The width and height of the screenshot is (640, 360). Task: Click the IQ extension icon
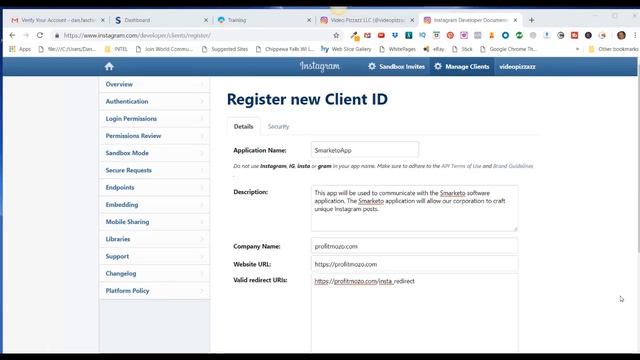(x=422, y=36)
